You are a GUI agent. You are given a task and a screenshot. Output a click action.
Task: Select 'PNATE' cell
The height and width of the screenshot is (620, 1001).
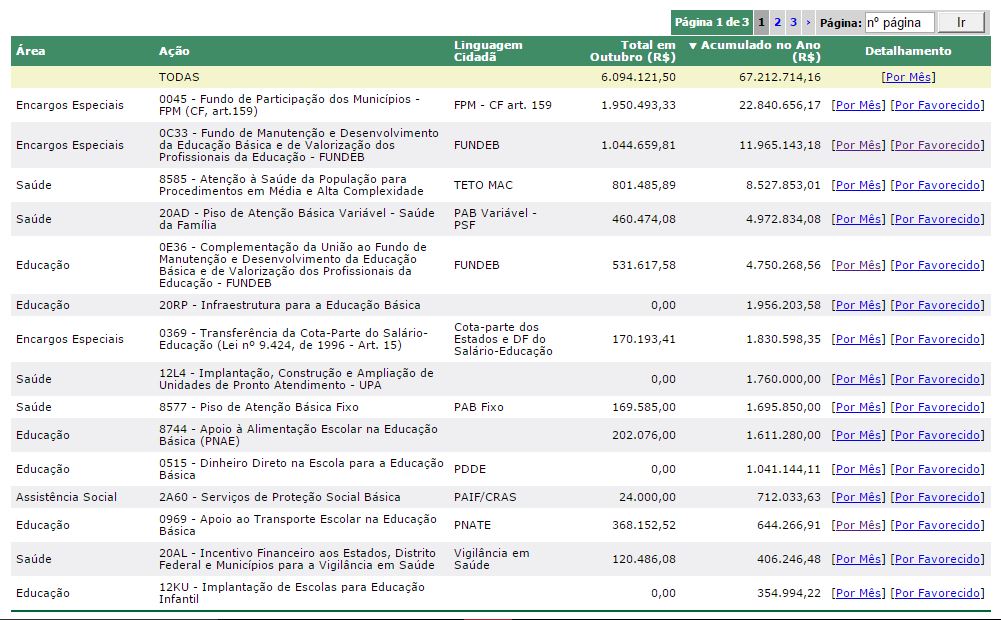point(472,525)
